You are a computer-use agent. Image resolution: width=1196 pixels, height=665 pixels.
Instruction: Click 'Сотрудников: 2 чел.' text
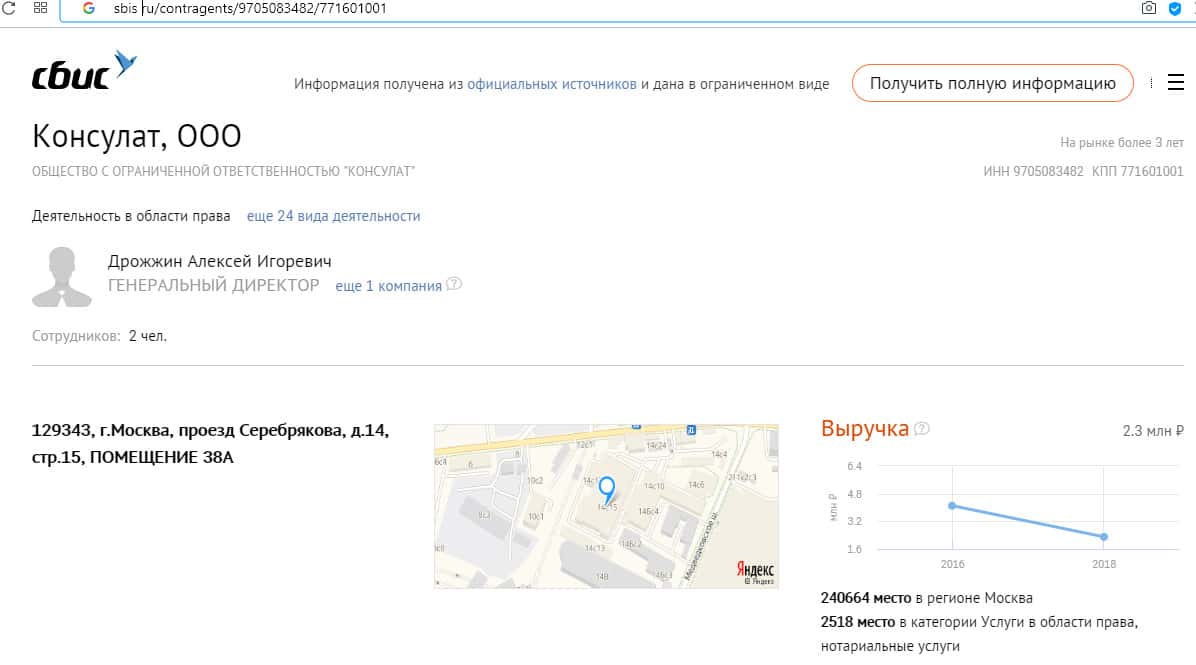(x=99, y=336)
